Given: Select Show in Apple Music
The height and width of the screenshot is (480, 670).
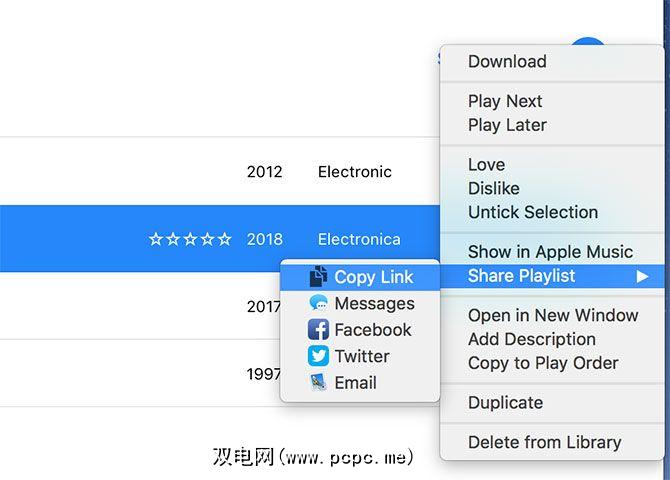Looking at the screenshot, I should coord(550,252).
